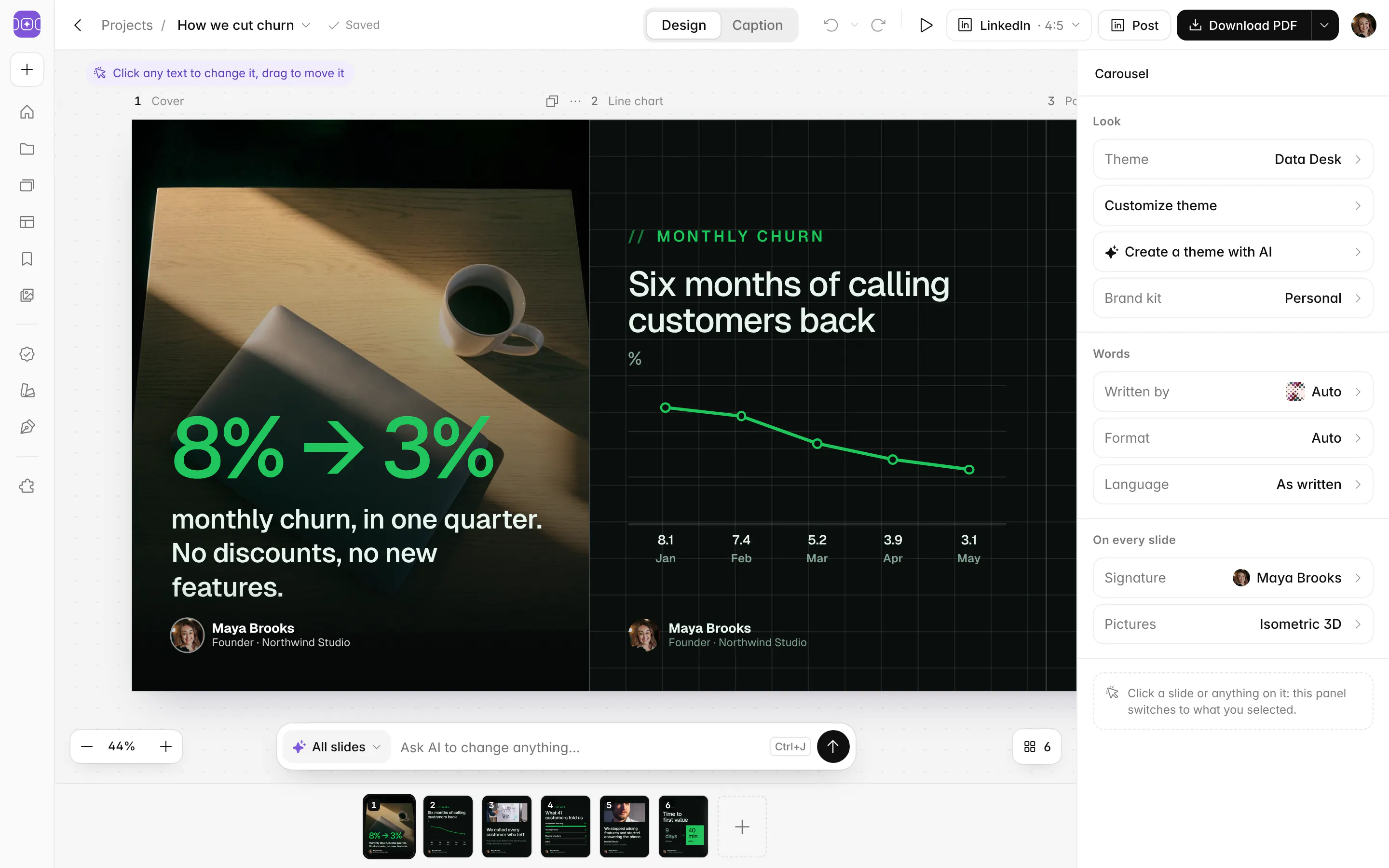Image resolution: width=1389 pixels, height=868 pixels.
Task: Open the bookmark icon in sidebar
Action: tap(27, 259)
